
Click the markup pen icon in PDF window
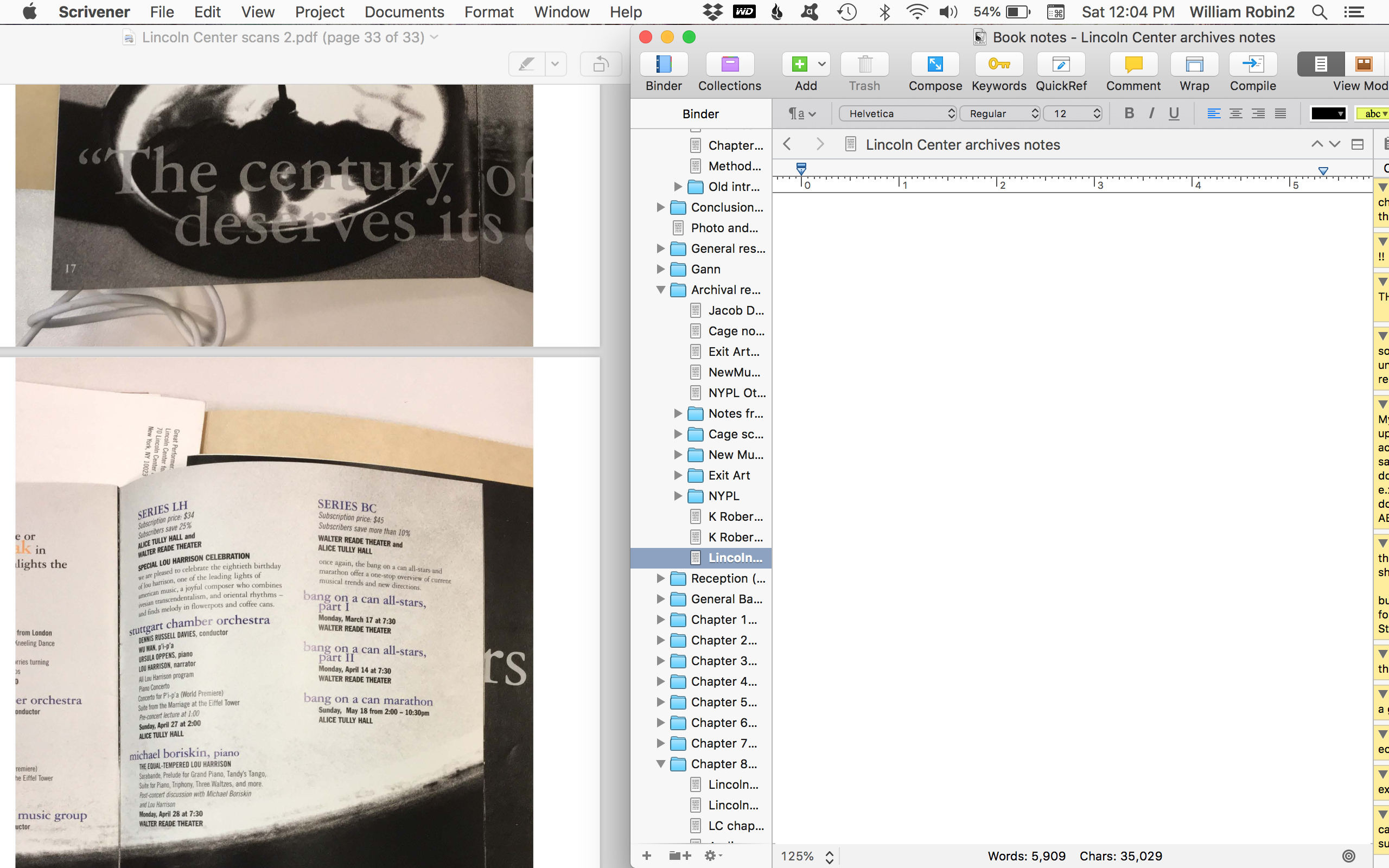[x=526, y=65]
